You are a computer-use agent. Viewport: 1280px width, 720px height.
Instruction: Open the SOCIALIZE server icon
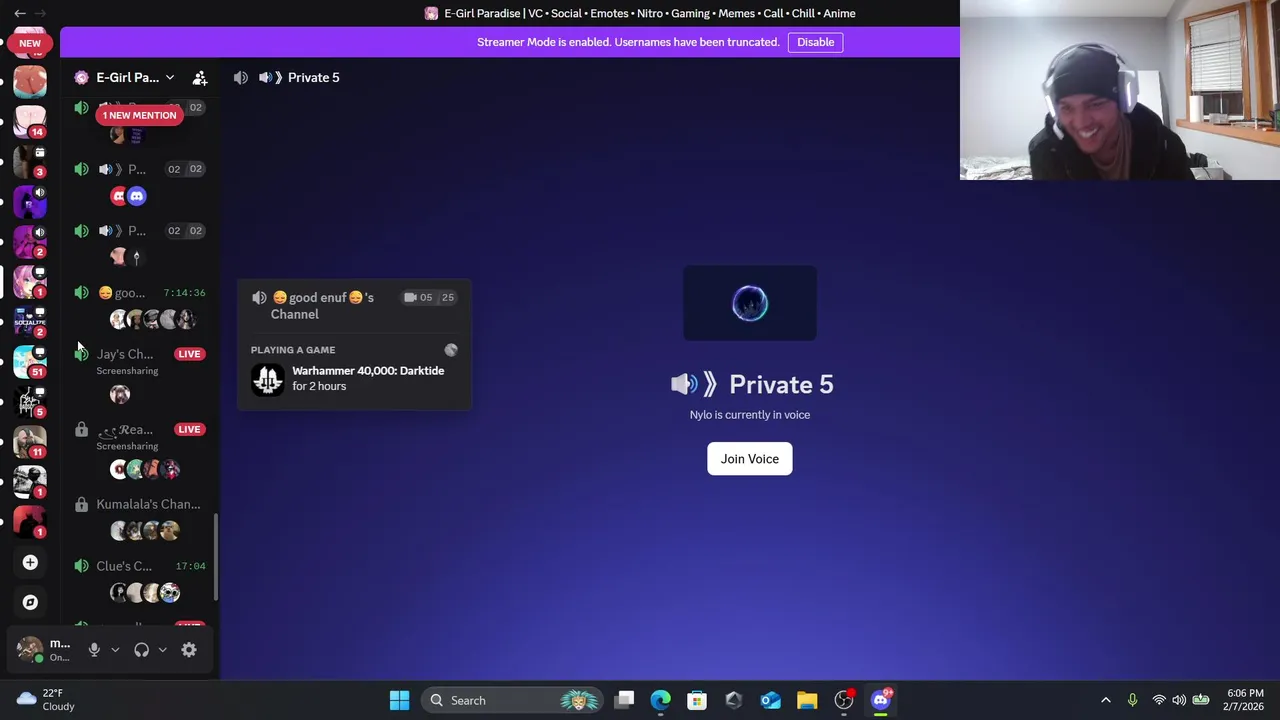(x=30, y=321)
